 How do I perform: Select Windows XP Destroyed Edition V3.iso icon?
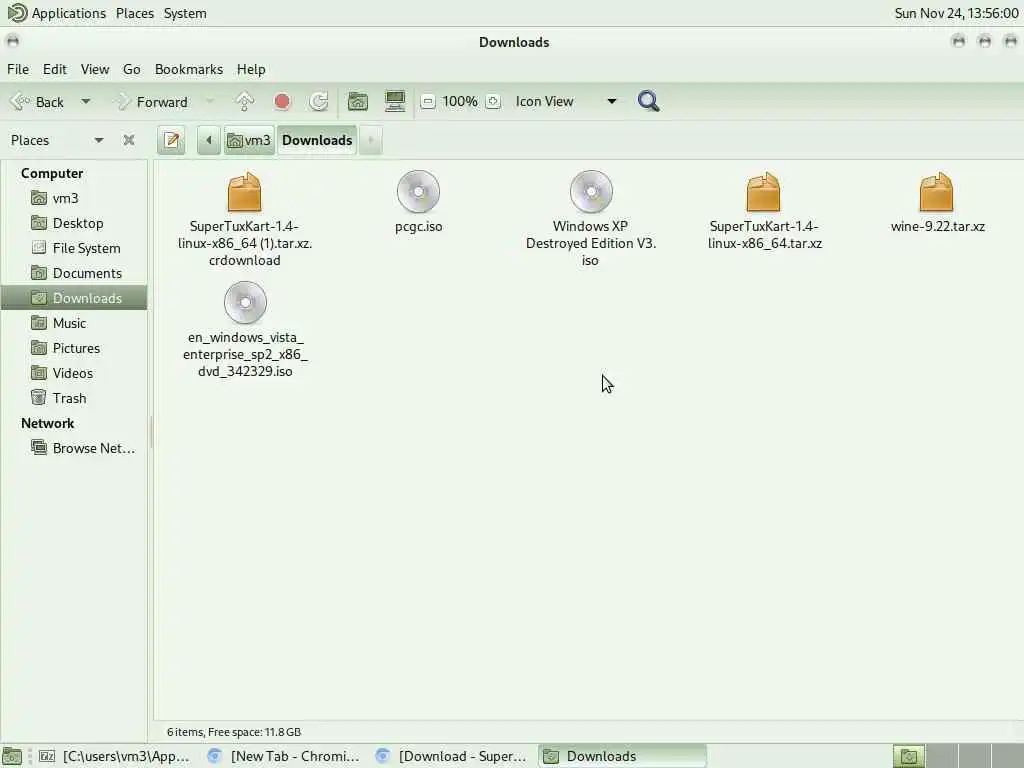point(591,191)
